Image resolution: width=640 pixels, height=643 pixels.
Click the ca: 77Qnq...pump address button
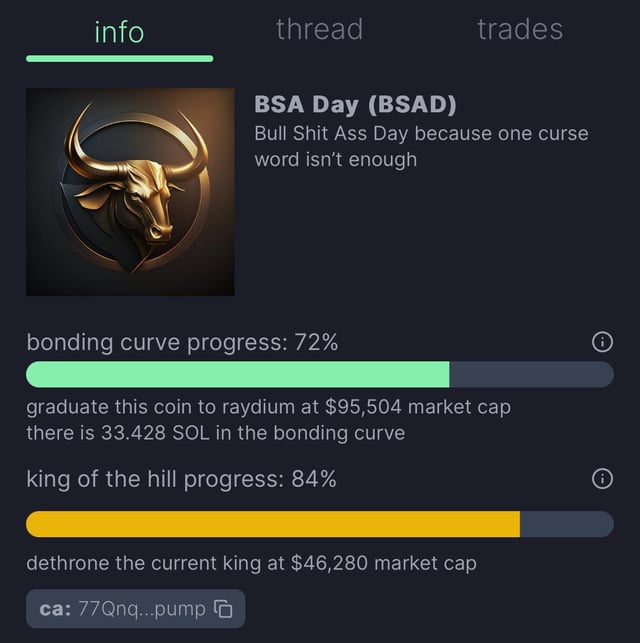123,608
